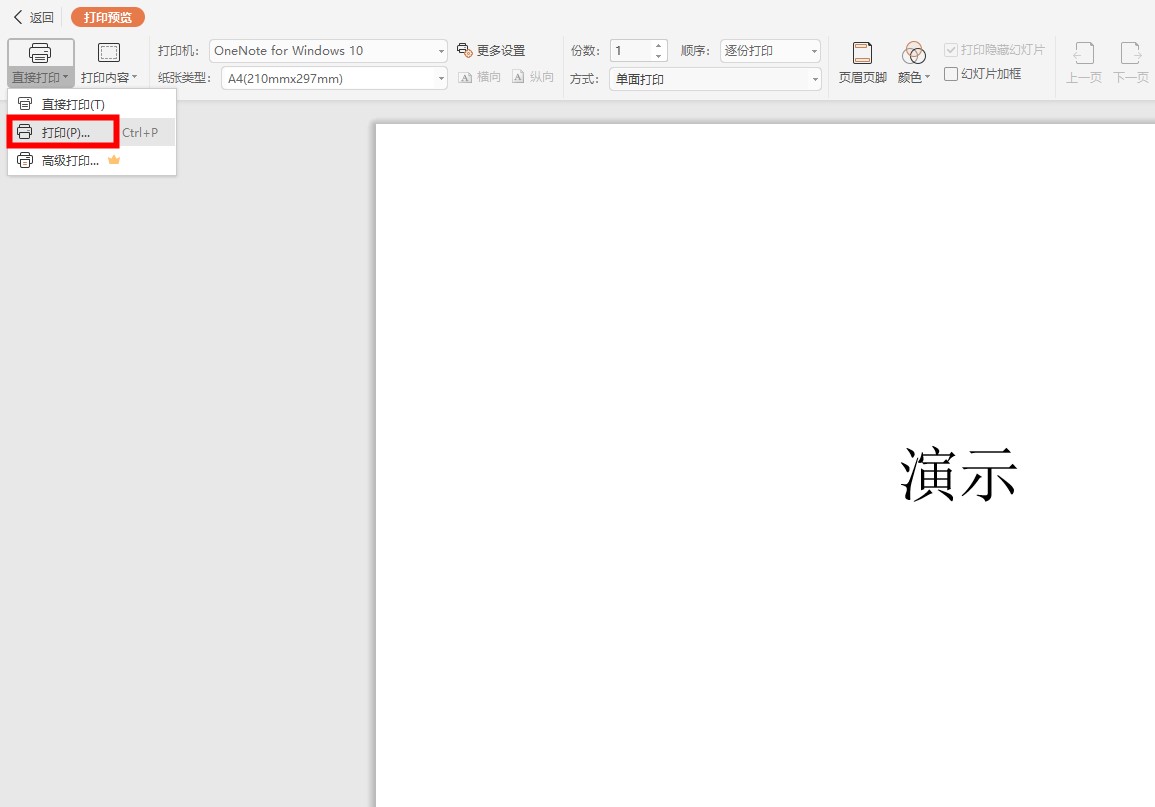Image resolution: width=1155 pixels, height=807 pixels.
Task: Open the 顺序 逐份打印 dropdown
Action: coord(770,51)
